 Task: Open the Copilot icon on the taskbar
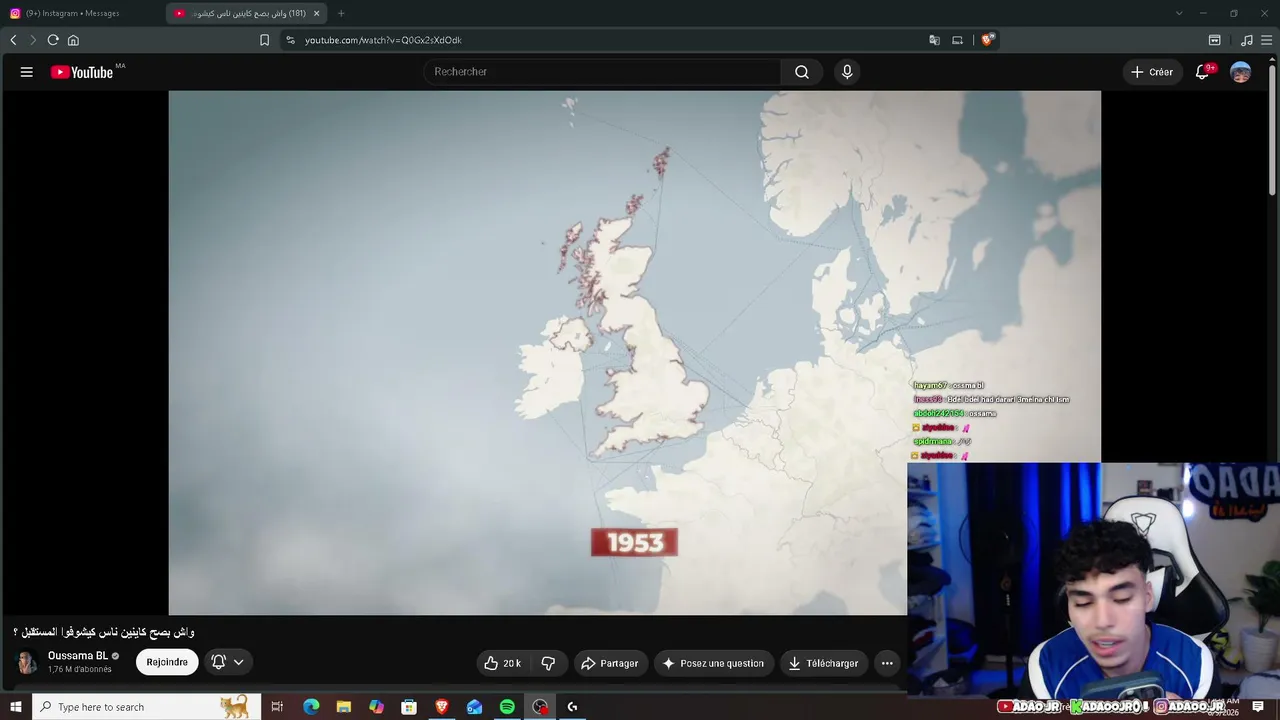point(376,707)
